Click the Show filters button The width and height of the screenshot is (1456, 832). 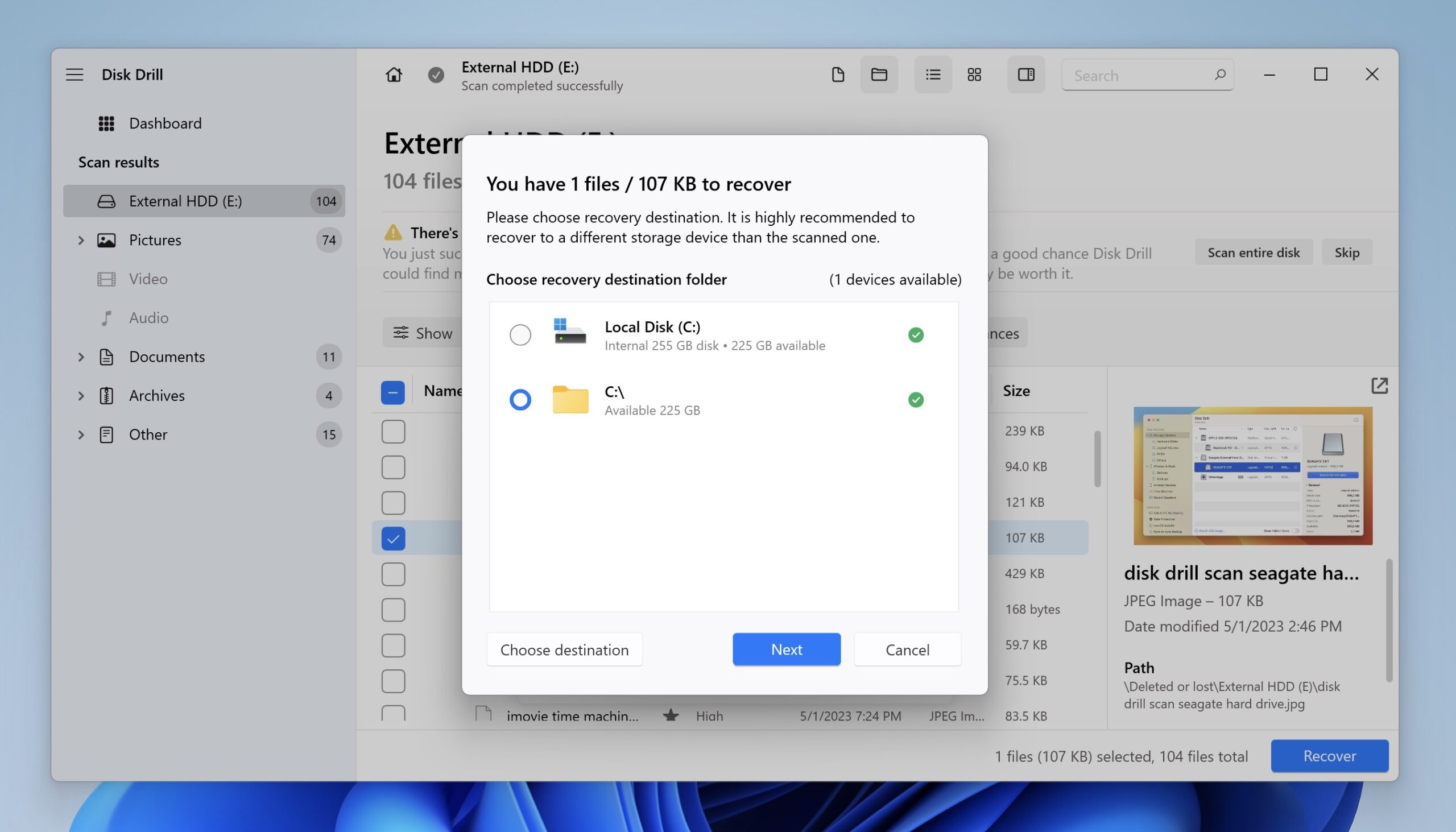423,333
